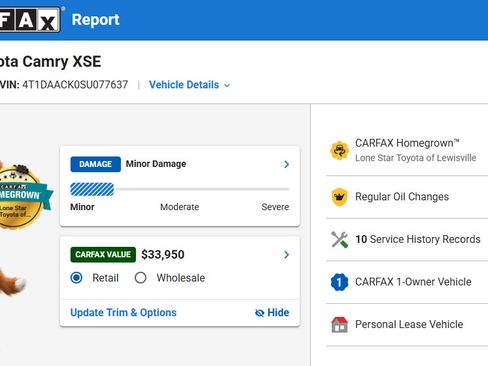Screen dimensions: 488x366
Task: Select the Retail radio button
Action: (x=76, y=278)
